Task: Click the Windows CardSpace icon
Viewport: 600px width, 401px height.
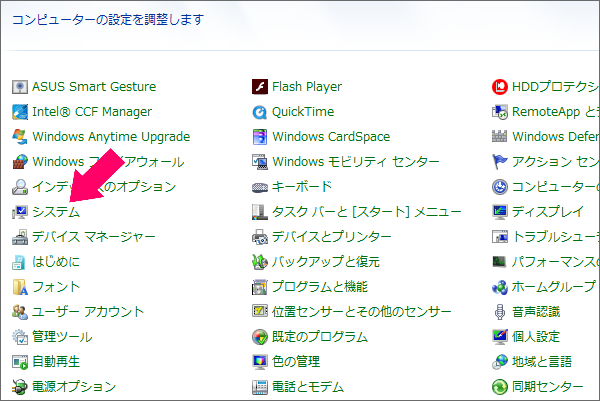Action: (260, 137)
